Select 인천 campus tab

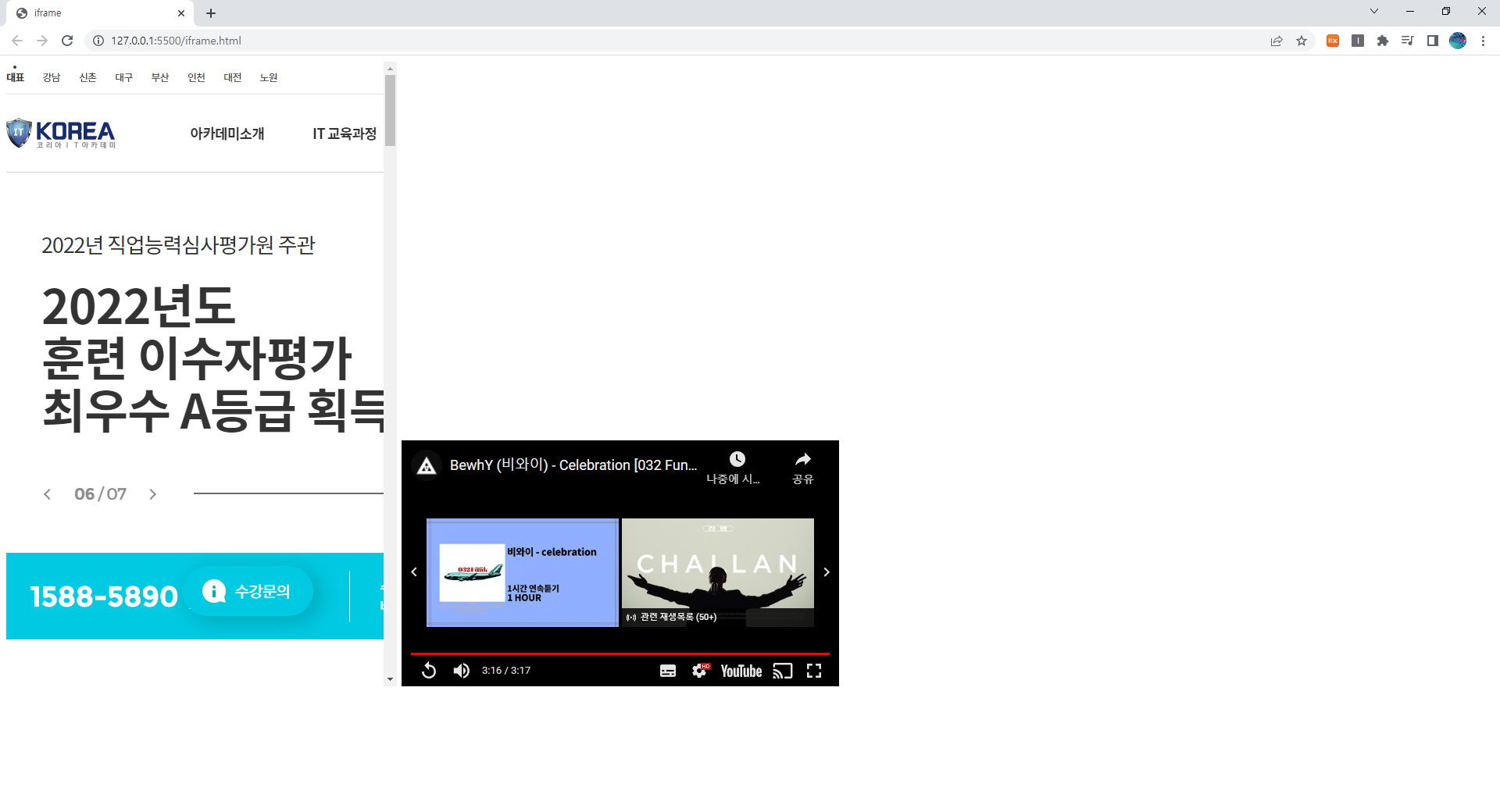[196, 77]
